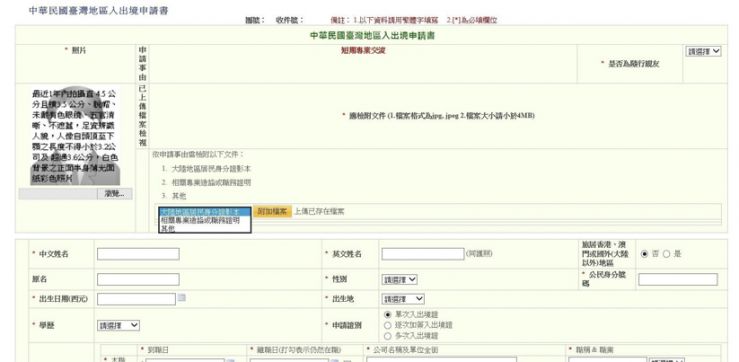
Task: Open the 是否為隨行親友 dropdown
Action: pos(703,51)
